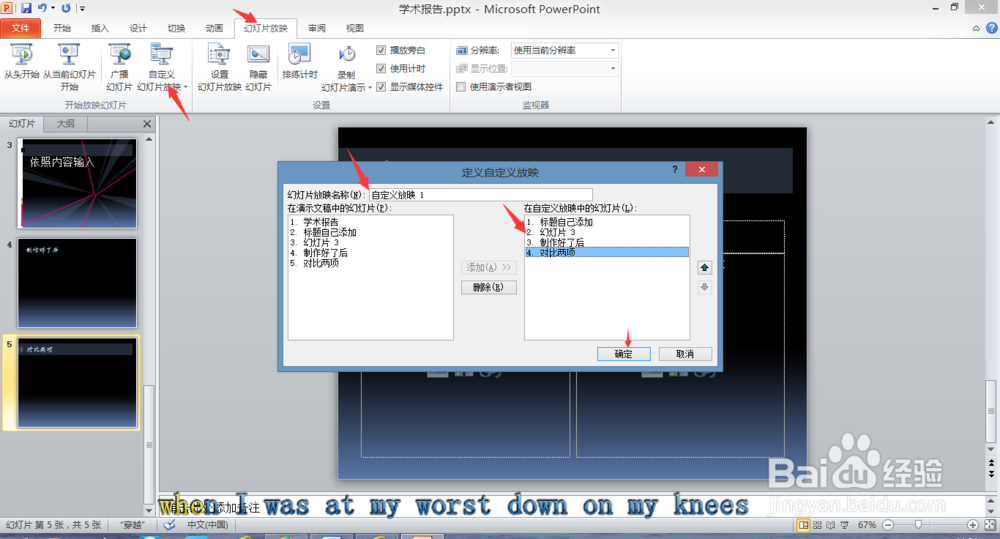The image size is (1000, 539).
Task: Select 幻灯片 3 in left slides list
Action: point(321,242)
